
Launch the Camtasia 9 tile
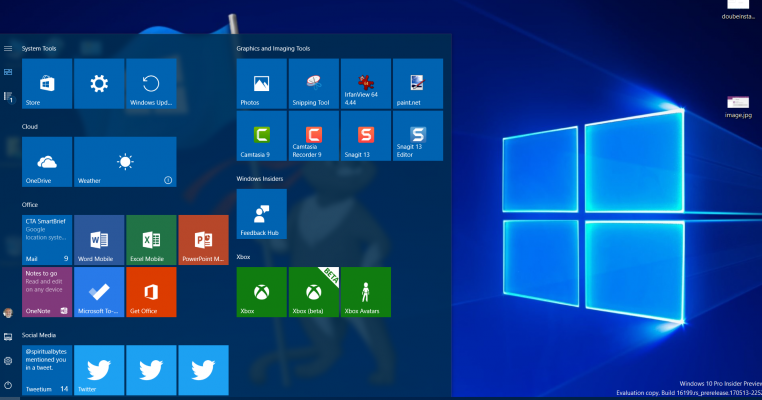[262, 136]
